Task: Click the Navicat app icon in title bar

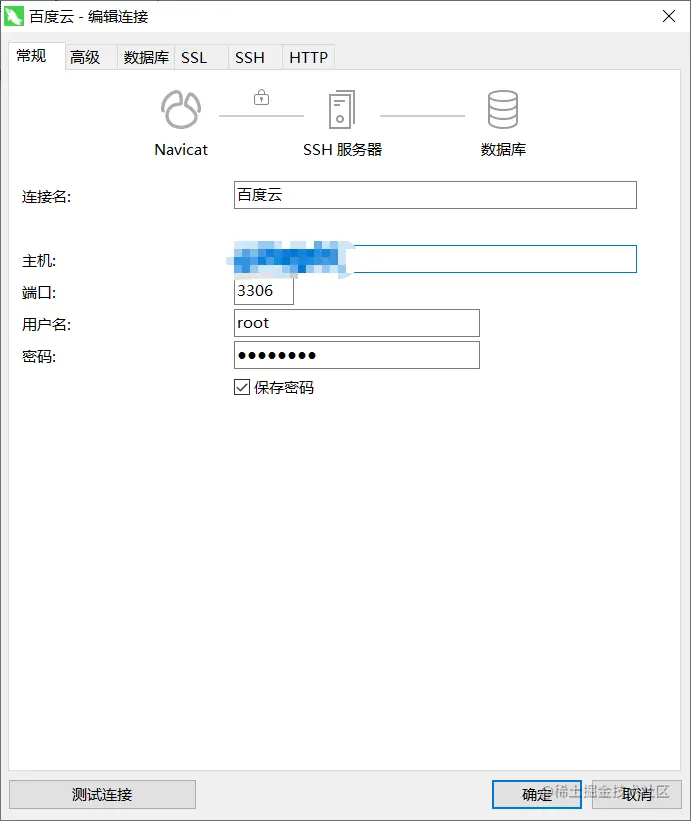Action: pyautogui.click(x=14, y=16)
